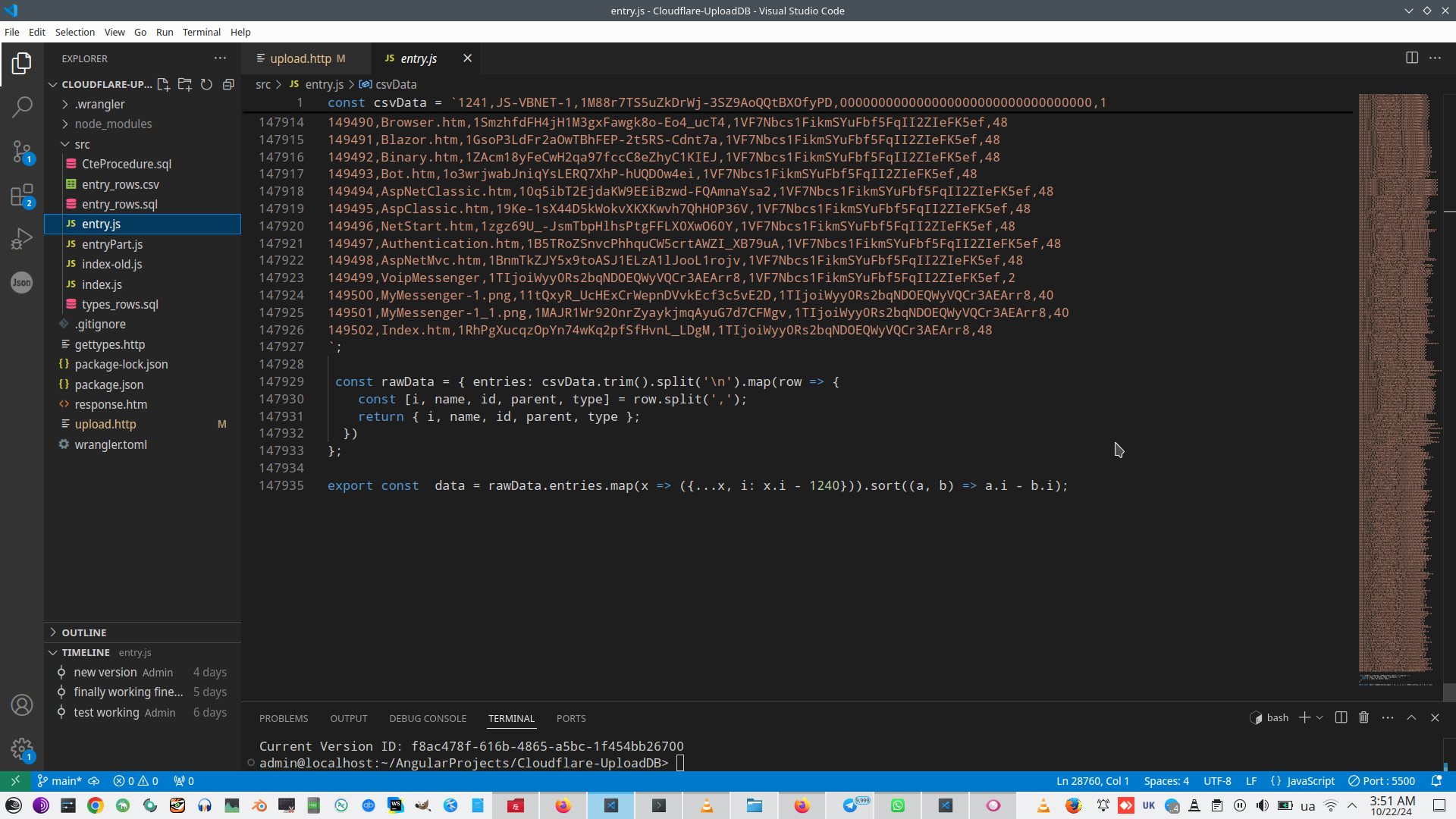Screen dimensions: 1456x819
Task: Expand the OUTLINE section
Action: pyautogui.click(x=83, y=632)
